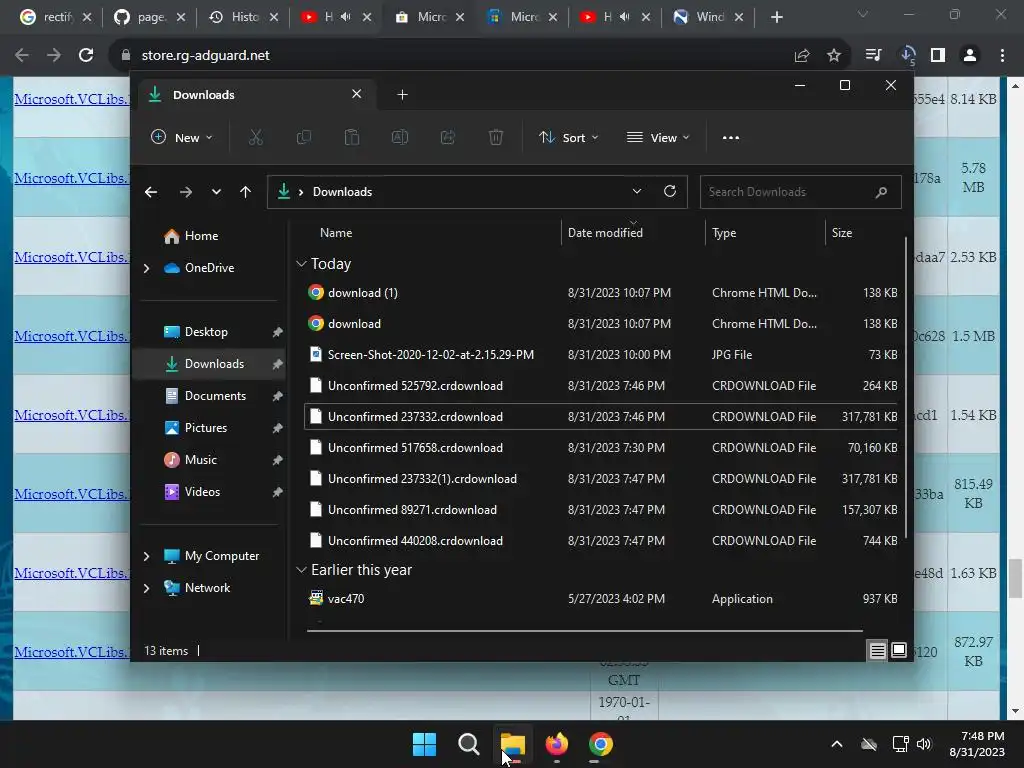The height and width of the screenshot is (768, 1024).
Task: Show hidden system tray icons
Action: 837,744
